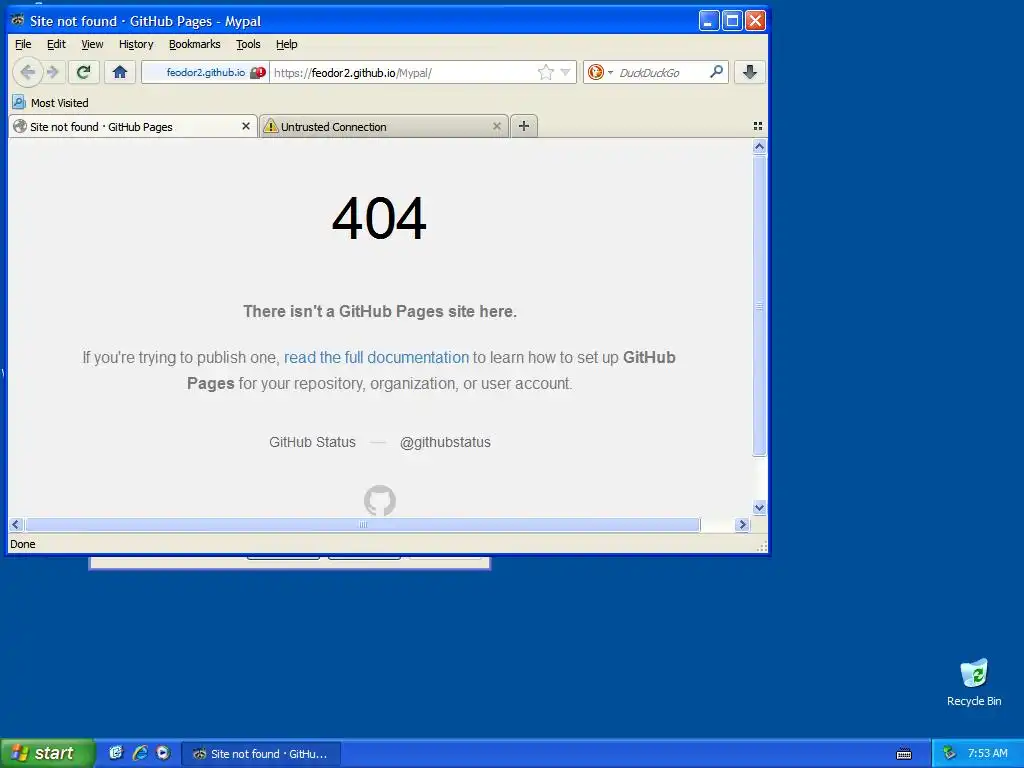Image resolution: width=1024 pixels, height=768 pixels.
Task: Open the URL history dropdown arrow
Action: coord(566,72)
